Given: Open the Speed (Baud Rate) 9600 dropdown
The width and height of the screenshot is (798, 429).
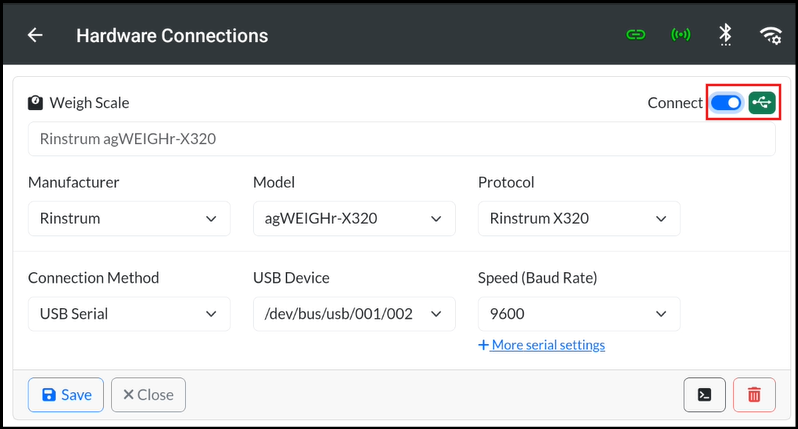Looking at the screenshot, I should (579, 314).
